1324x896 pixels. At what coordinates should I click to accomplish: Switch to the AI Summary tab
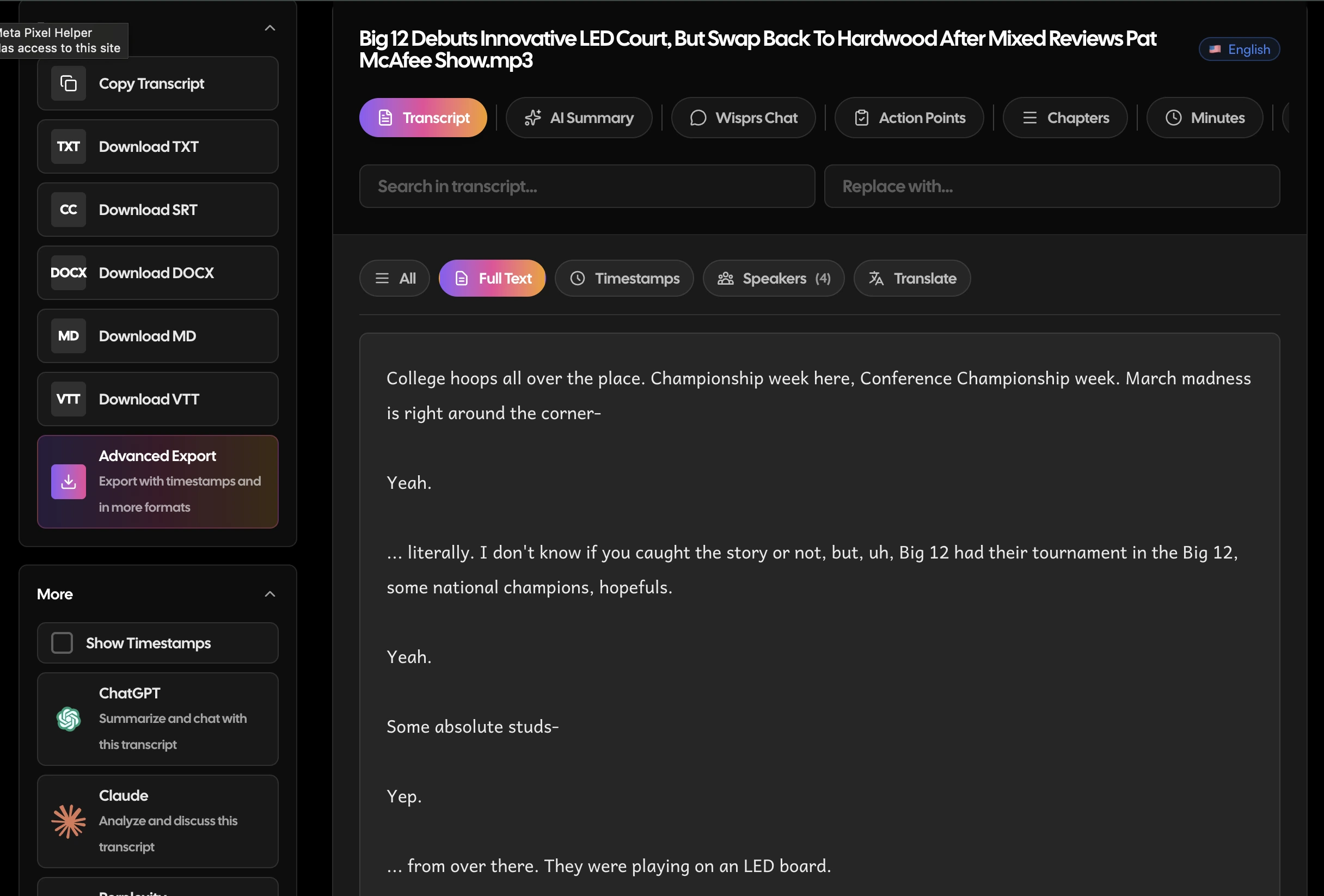(x=579, y=118)
